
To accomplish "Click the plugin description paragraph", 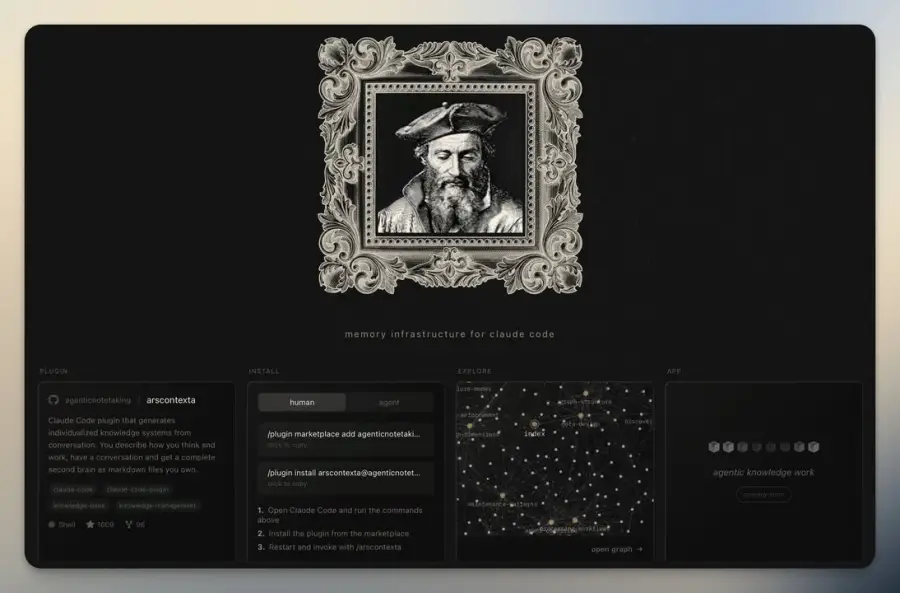I will pos(132,445).
